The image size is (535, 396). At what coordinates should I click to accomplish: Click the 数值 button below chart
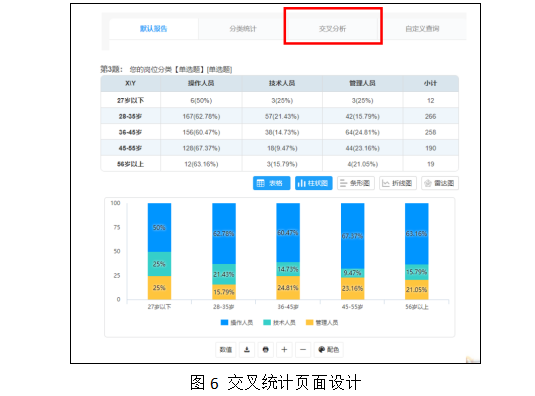click(x=226, y=350)
